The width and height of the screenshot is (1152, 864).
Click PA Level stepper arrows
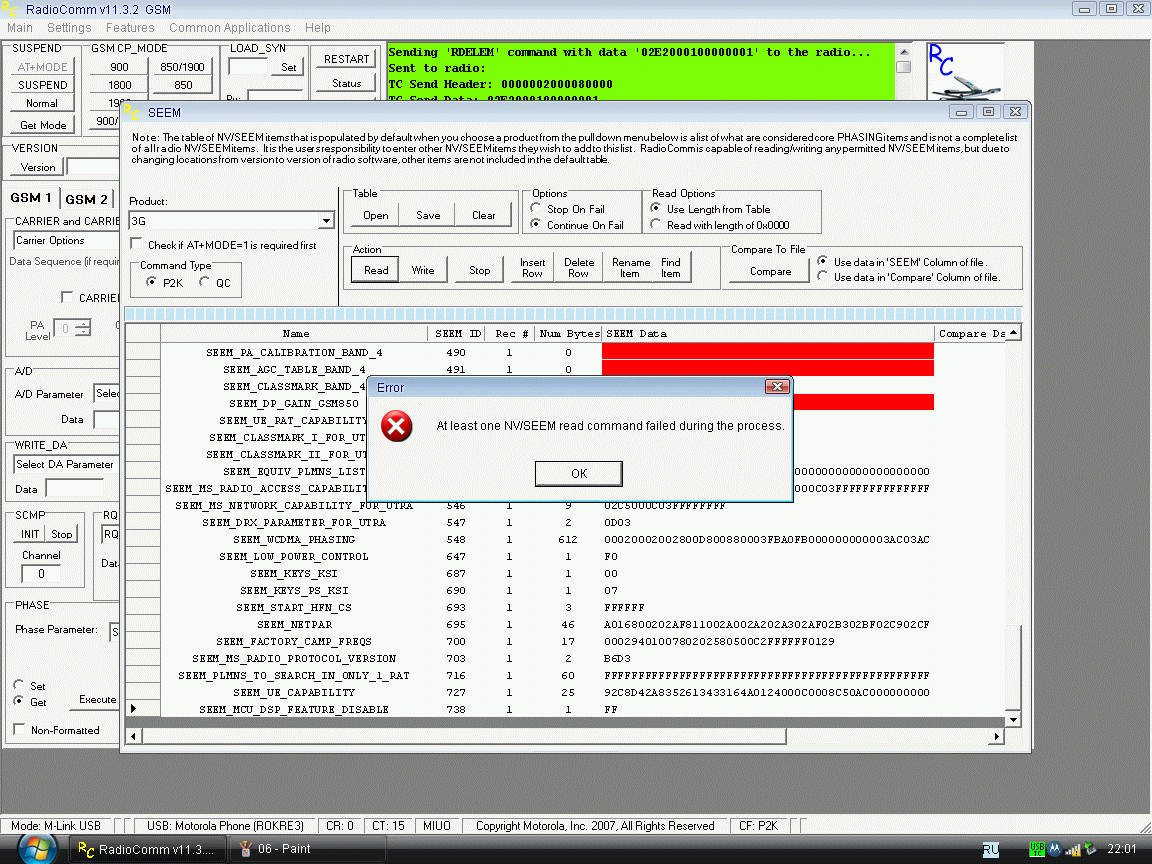point(84,328)
